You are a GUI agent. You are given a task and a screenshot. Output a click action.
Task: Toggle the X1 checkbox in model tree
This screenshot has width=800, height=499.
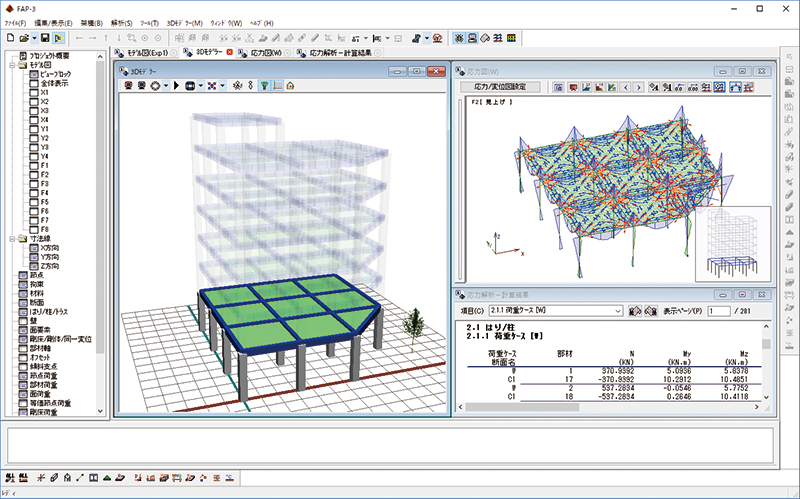pos(33,92)
